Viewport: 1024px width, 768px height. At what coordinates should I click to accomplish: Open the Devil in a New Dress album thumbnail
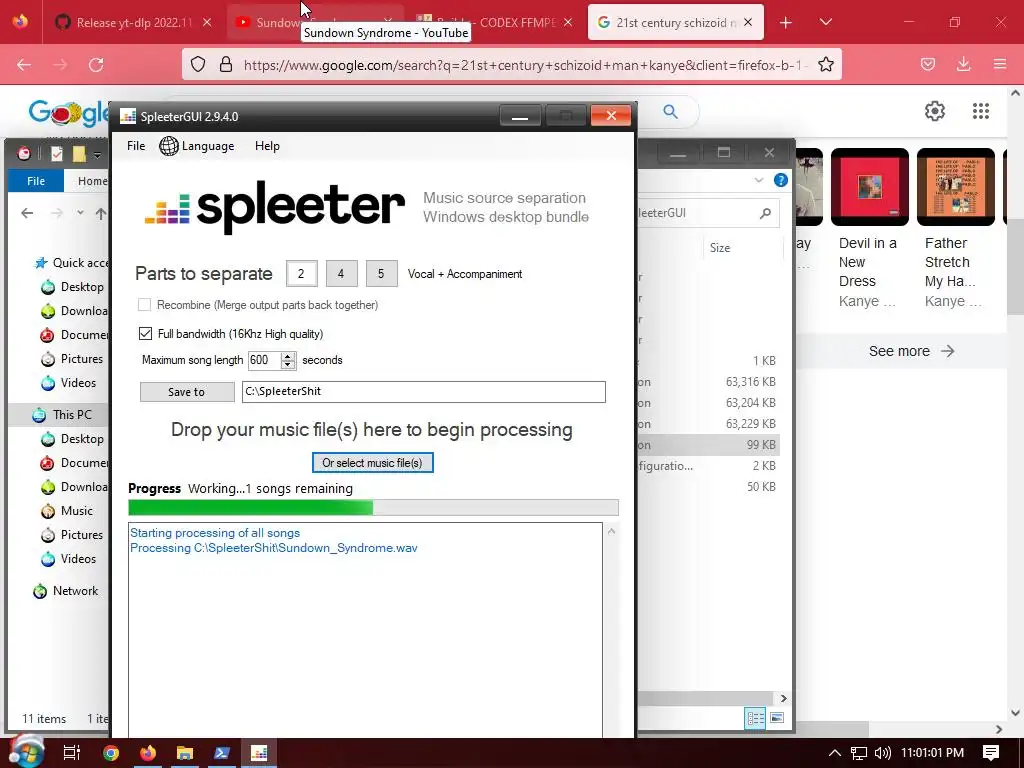point(869,187)
